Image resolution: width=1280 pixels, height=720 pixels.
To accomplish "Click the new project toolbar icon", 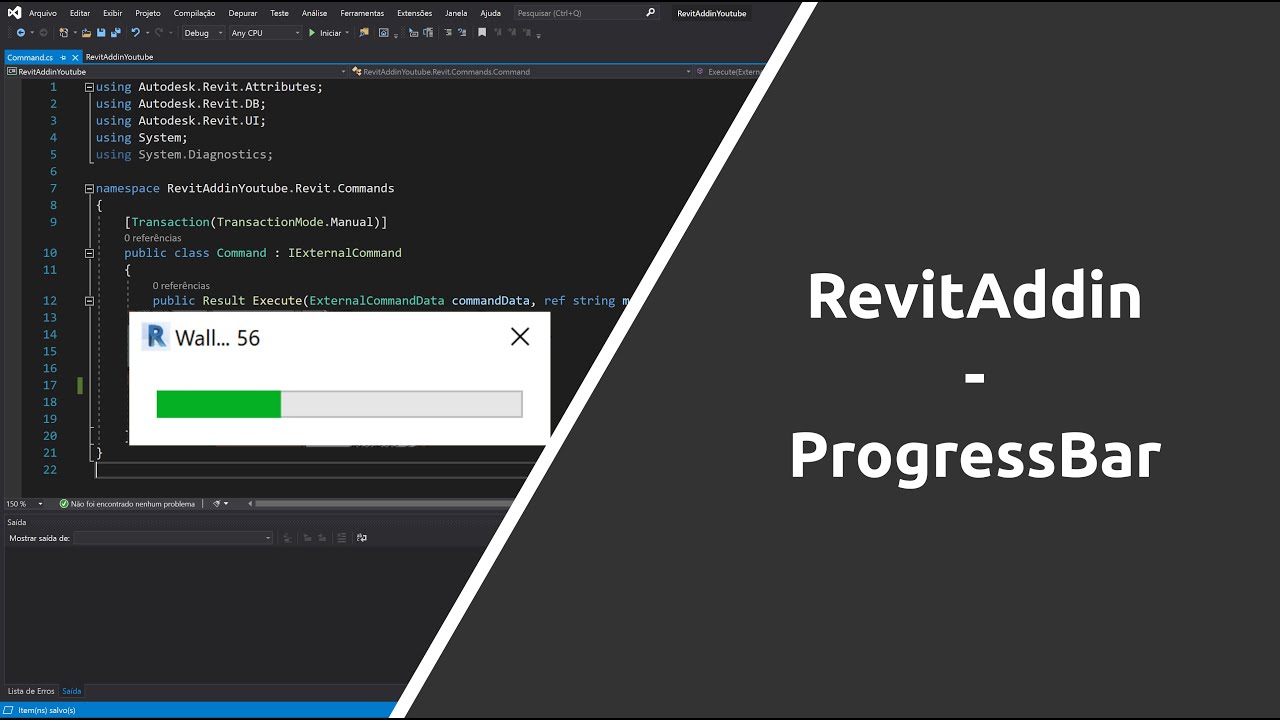I will click(64, 33).
